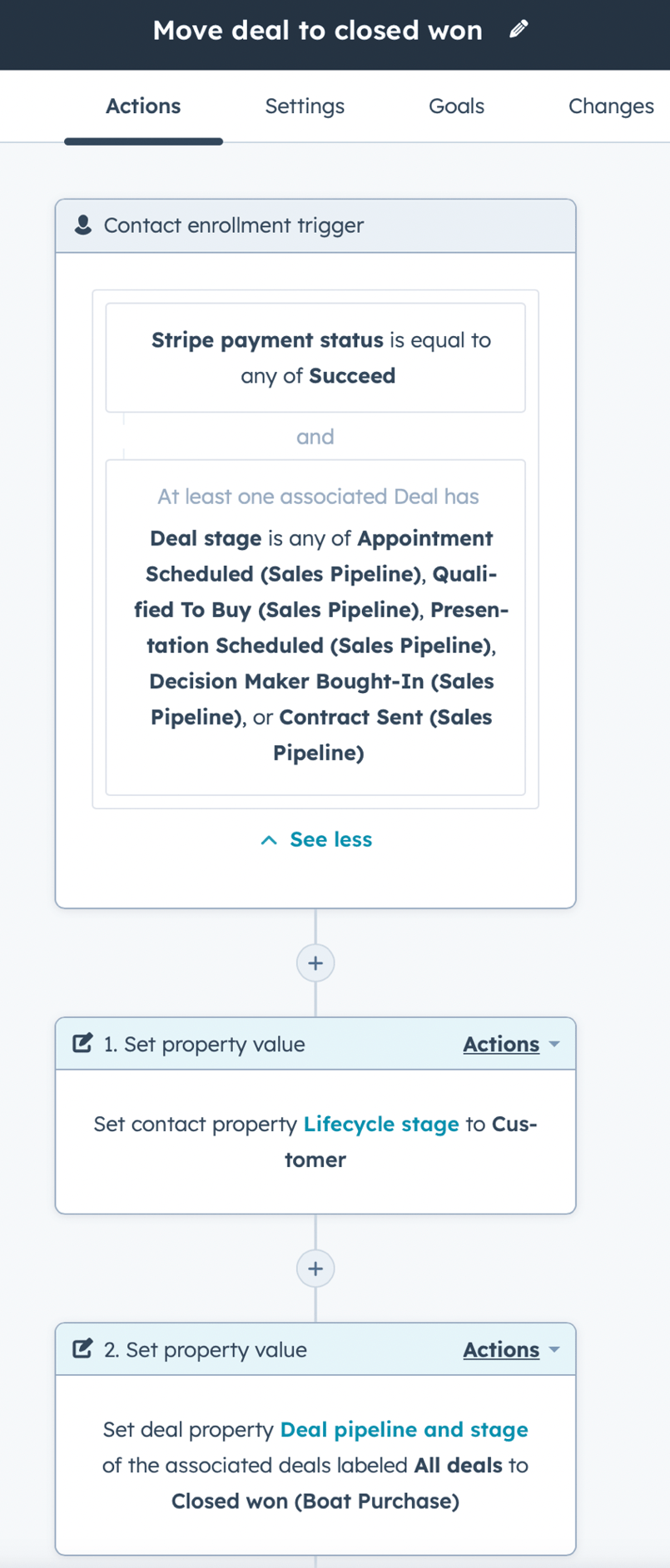The image size is (670, 1568).
Task: Click the chevron-up icon beside See less
Action: (x=268, y=840)
